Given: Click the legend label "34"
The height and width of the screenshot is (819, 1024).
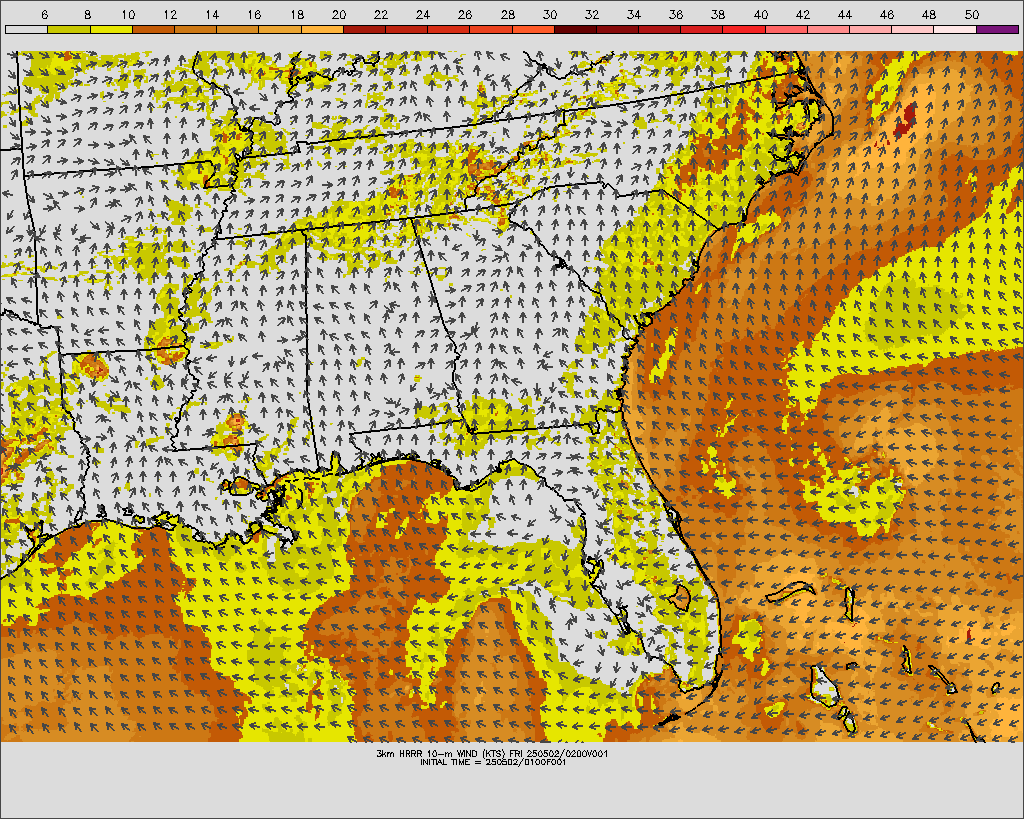Looking at the screenshot, I should (x=634, y=14).
